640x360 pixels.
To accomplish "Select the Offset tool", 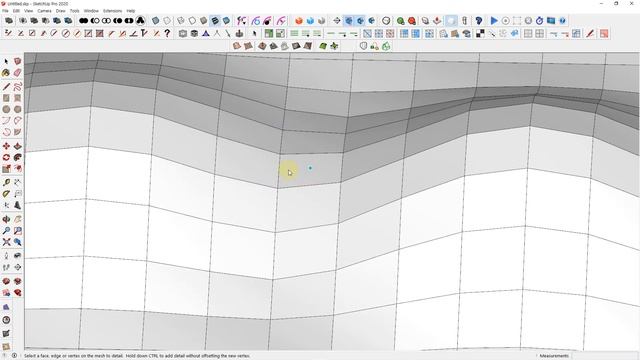I will [18, 169].
